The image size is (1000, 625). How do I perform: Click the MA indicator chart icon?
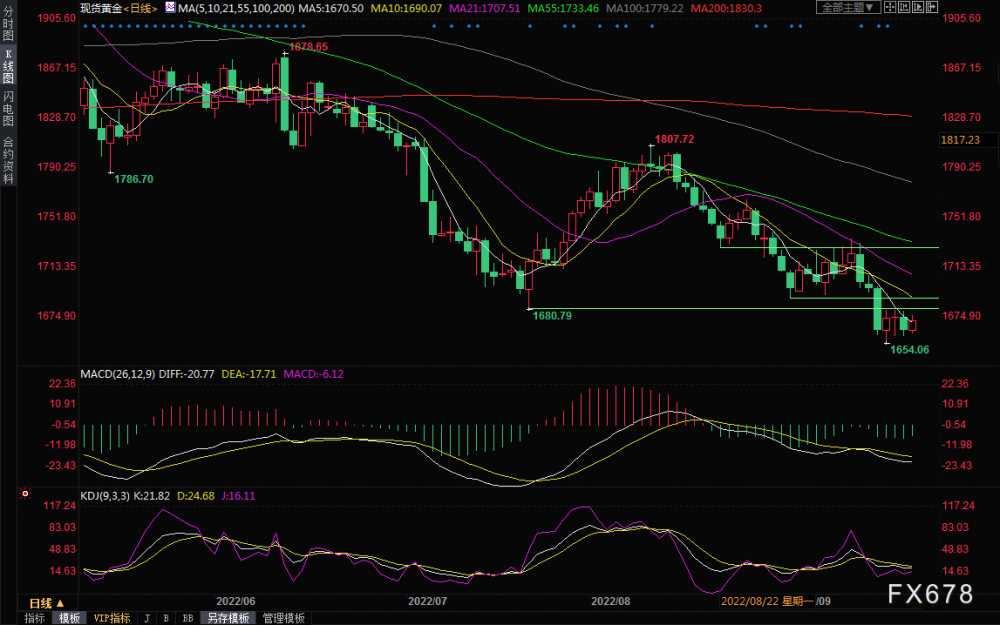click(170, 8)
